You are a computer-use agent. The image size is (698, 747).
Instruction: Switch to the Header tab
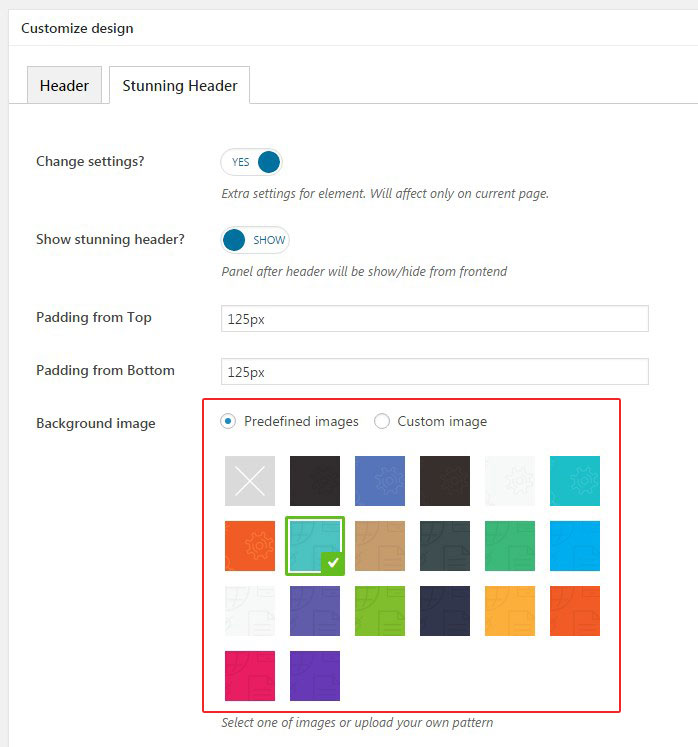point(64,86)
